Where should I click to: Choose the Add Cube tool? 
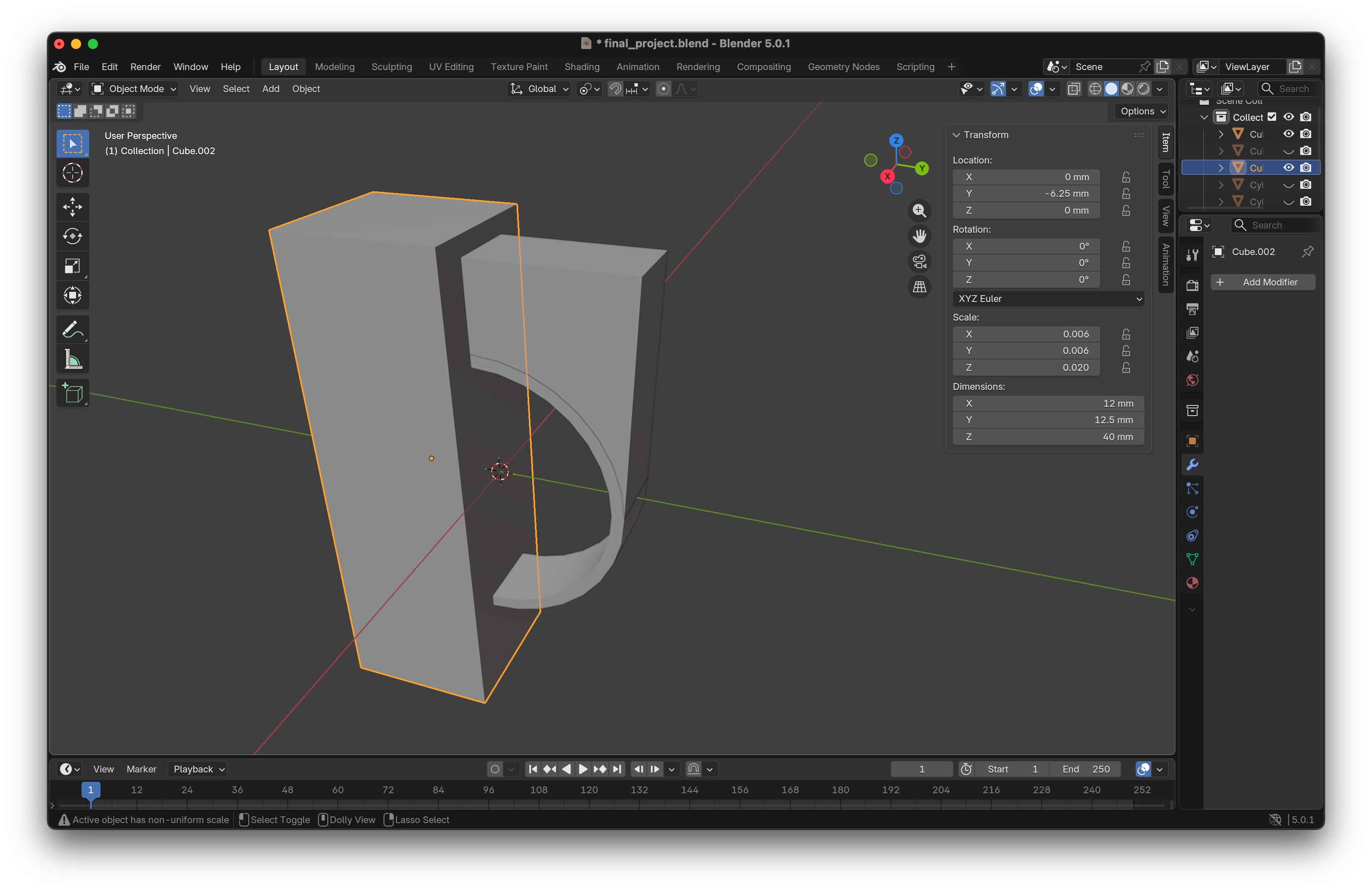73,394
